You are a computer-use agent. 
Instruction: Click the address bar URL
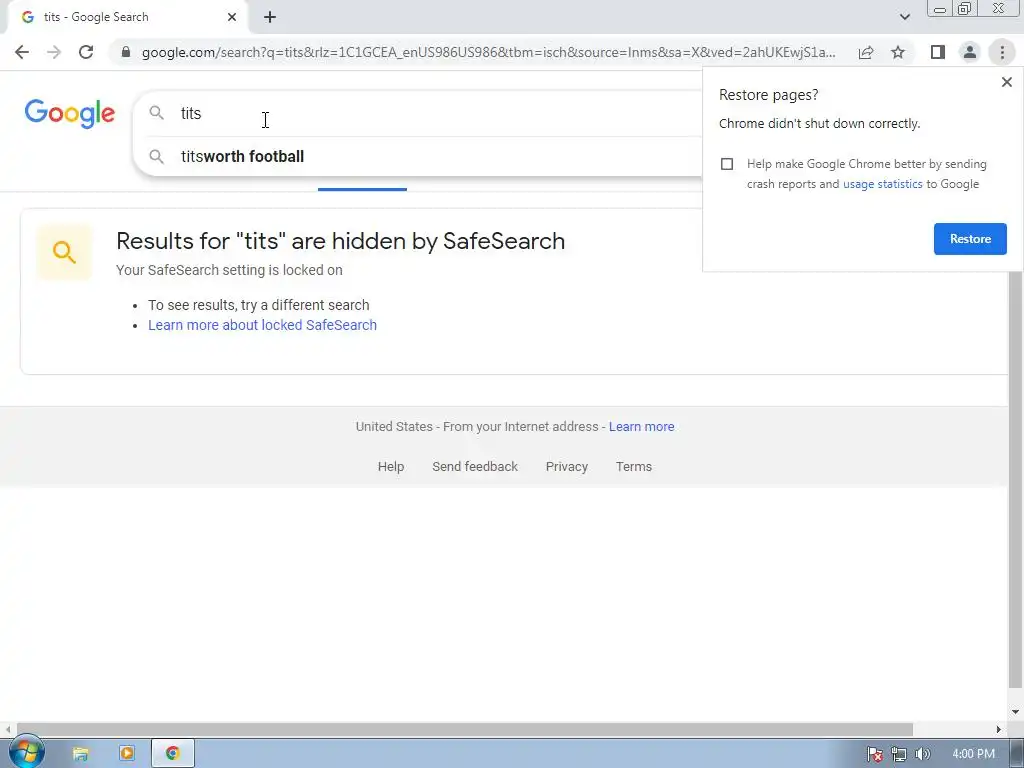tap(488, 52)
